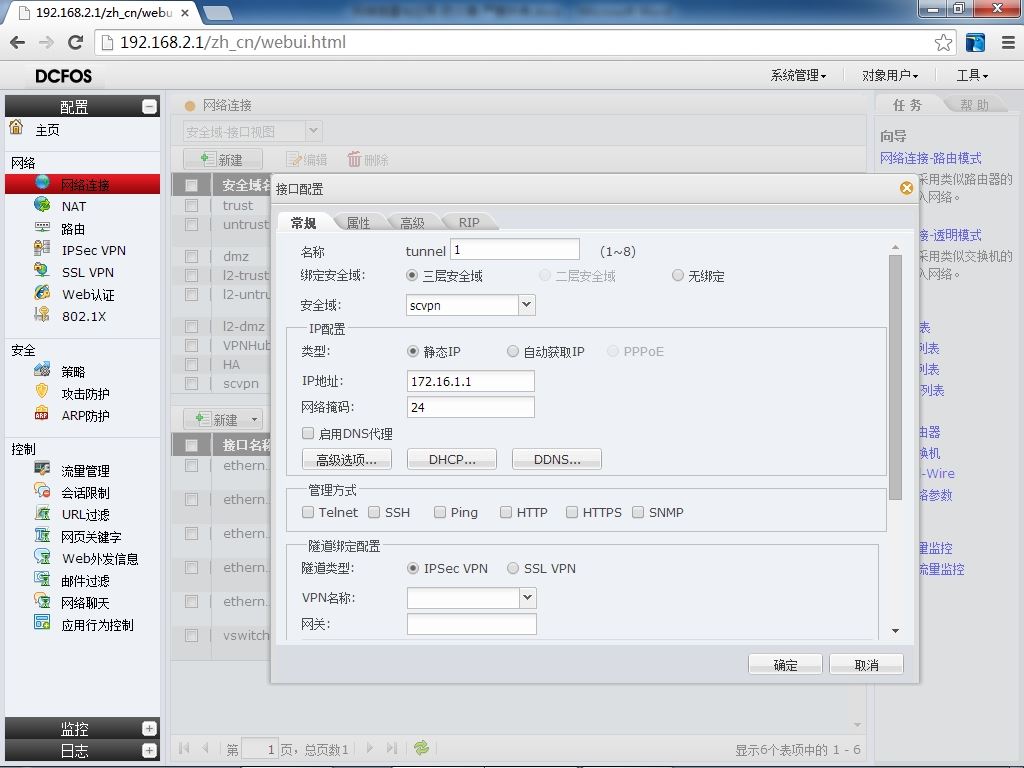Switch to the 属性 tab
The image size is (1024, 768).
click(x=359, y=223)
